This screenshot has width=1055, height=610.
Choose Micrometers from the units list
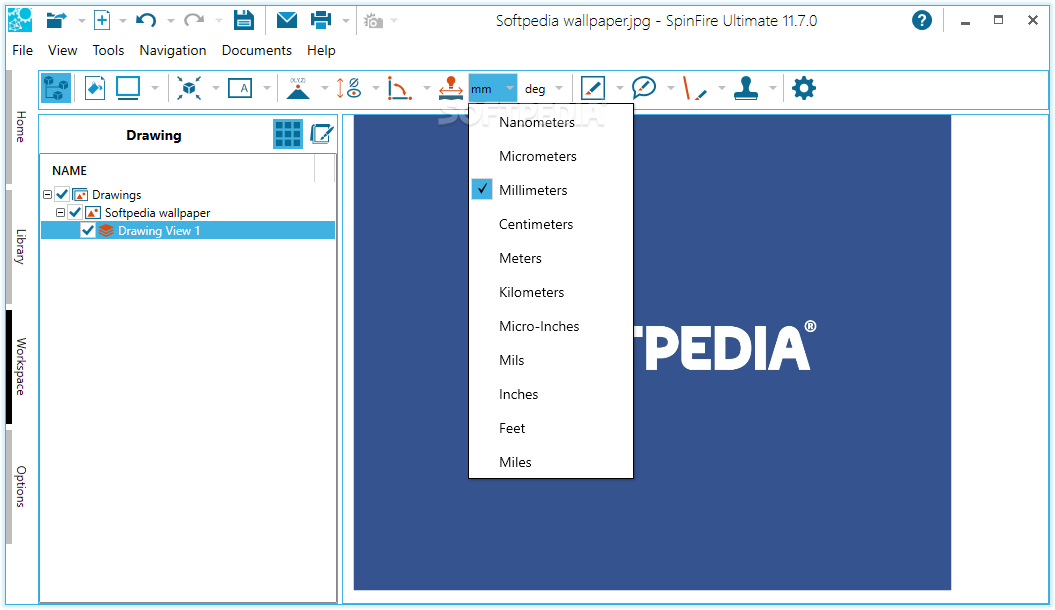point(551,156)
